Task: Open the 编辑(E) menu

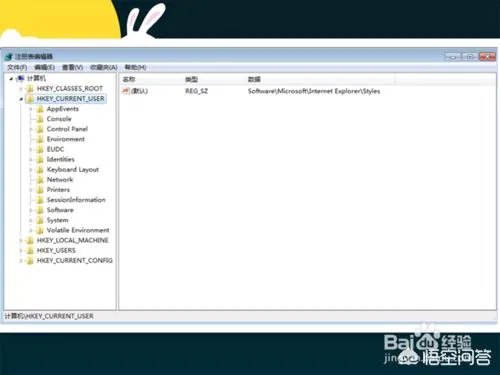Action: [44, 67]
